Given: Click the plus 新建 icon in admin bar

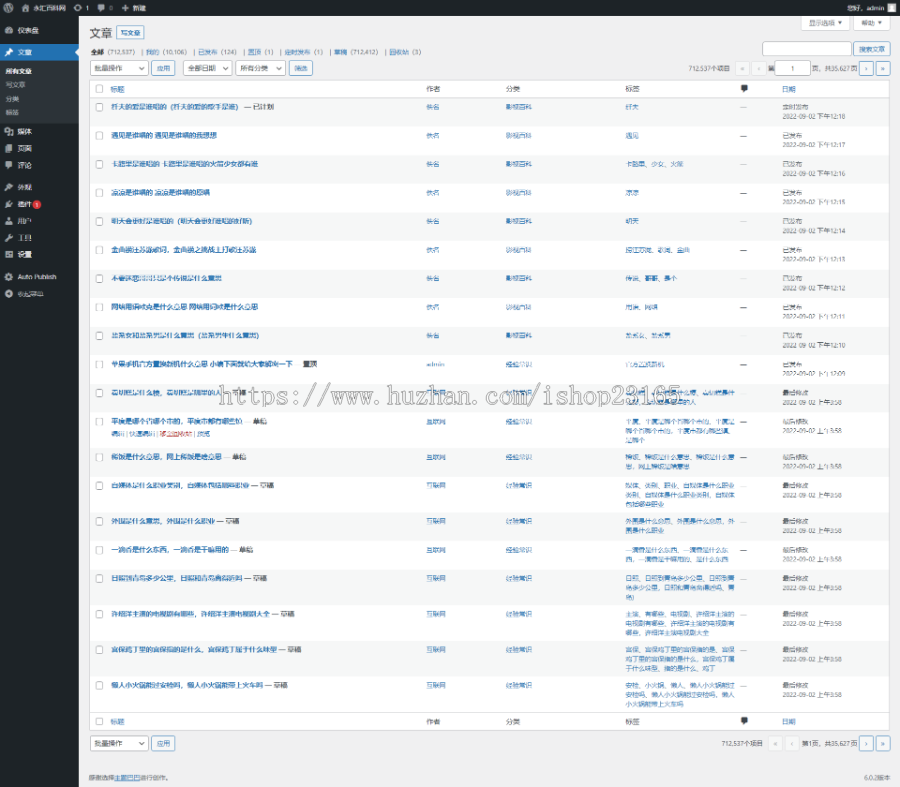Looking at the screenshot, I should 125,8.
